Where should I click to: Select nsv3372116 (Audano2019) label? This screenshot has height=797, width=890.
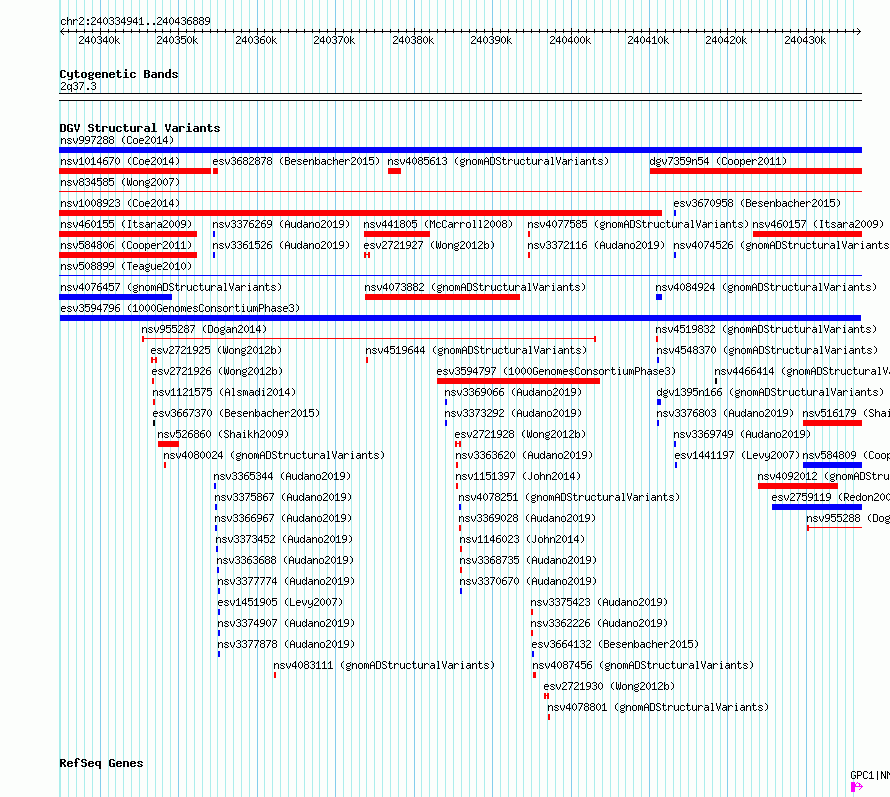(596, 245)
